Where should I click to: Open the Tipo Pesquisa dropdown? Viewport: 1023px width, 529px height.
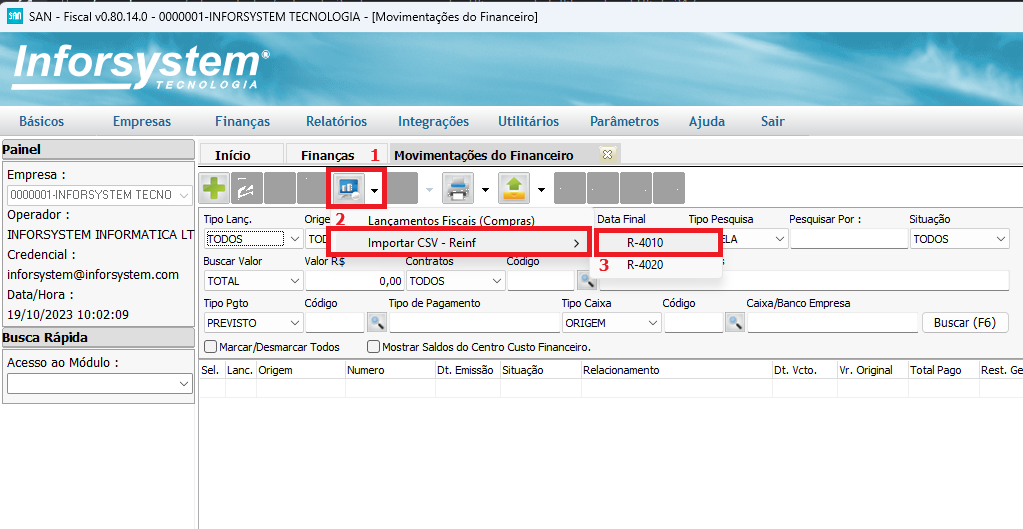tap(781, 239)
